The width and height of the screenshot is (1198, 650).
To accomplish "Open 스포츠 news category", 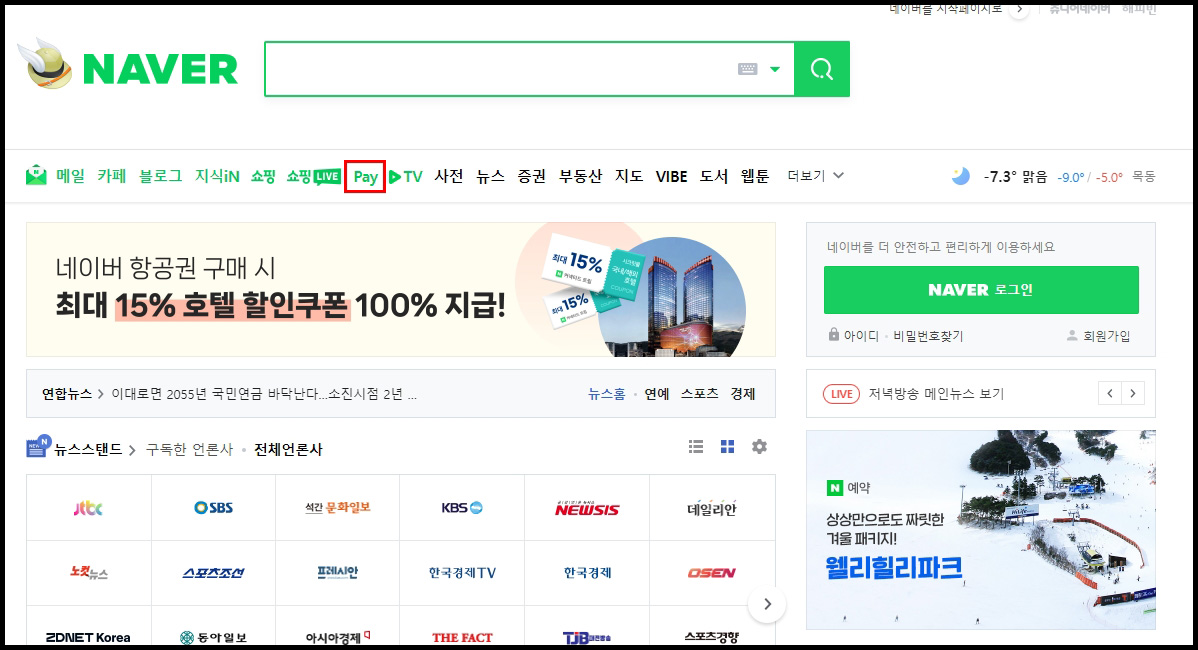I will click(700, 394).
